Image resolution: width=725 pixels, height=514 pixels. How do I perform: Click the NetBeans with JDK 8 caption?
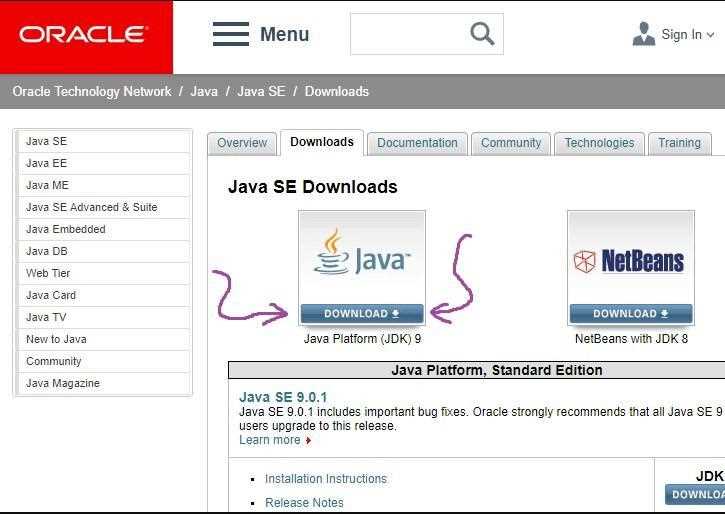(x=631, y=339)
